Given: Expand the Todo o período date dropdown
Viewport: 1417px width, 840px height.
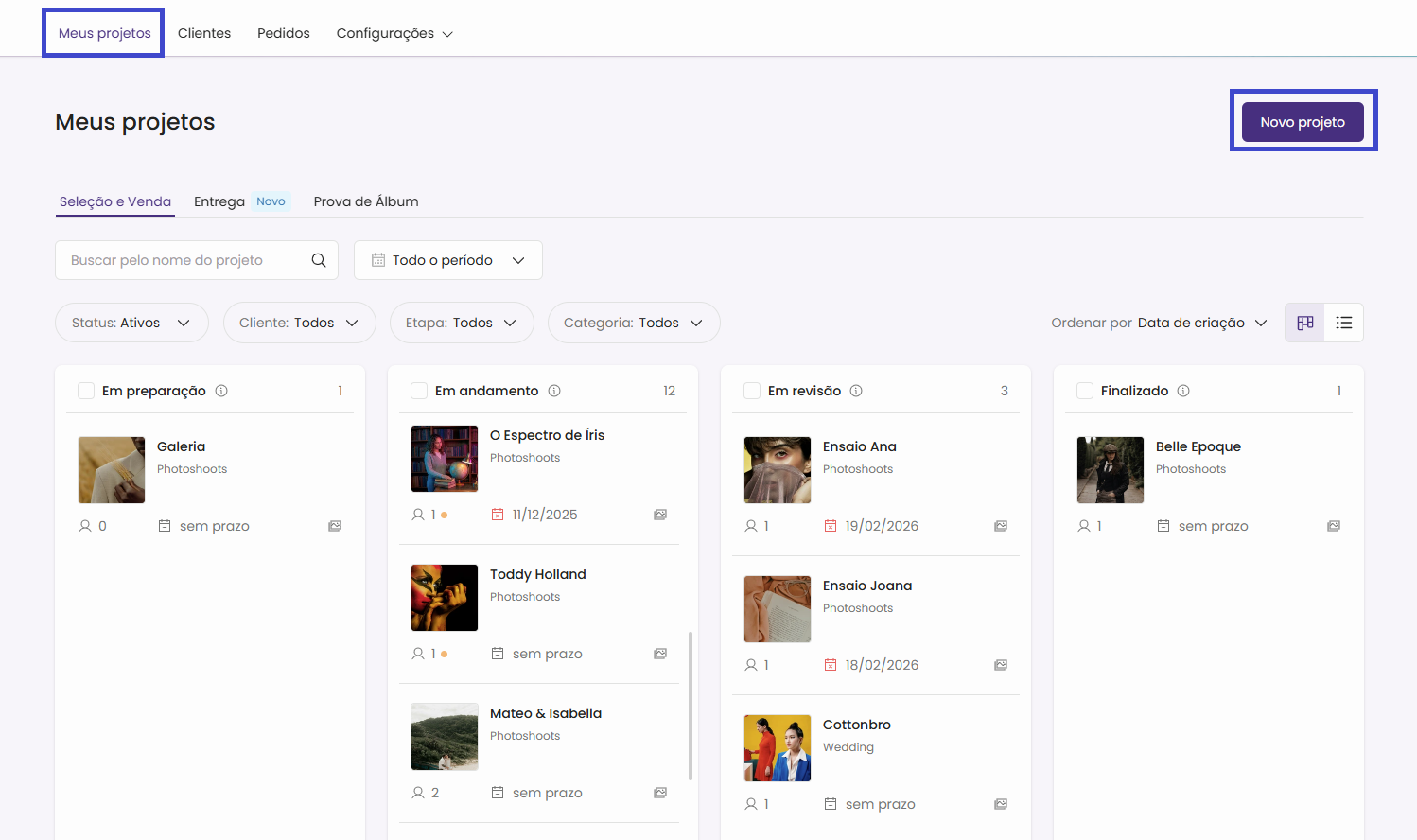Looking at the screenshot, I should (447, 260).
